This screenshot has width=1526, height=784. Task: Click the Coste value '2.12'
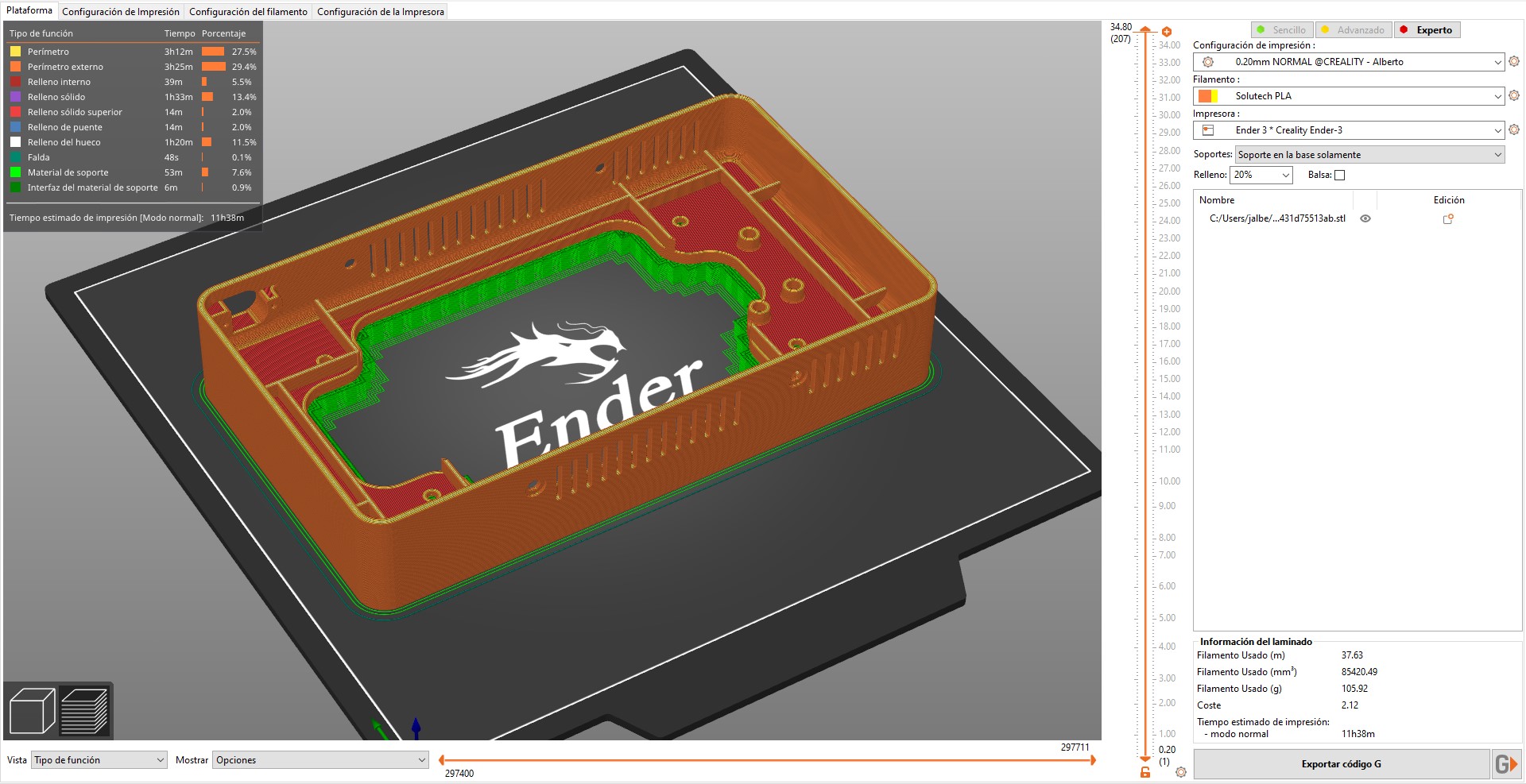[x=1350, y=705]
